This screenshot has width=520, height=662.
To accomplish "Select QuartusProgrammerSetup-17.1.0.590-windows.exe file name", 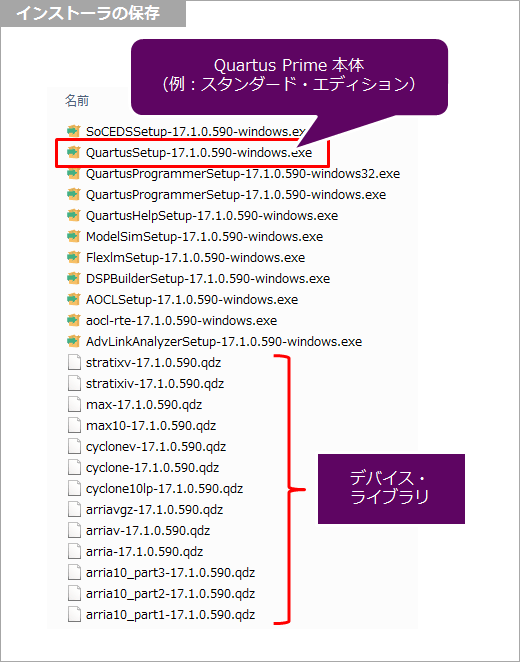I will [236, 195].
